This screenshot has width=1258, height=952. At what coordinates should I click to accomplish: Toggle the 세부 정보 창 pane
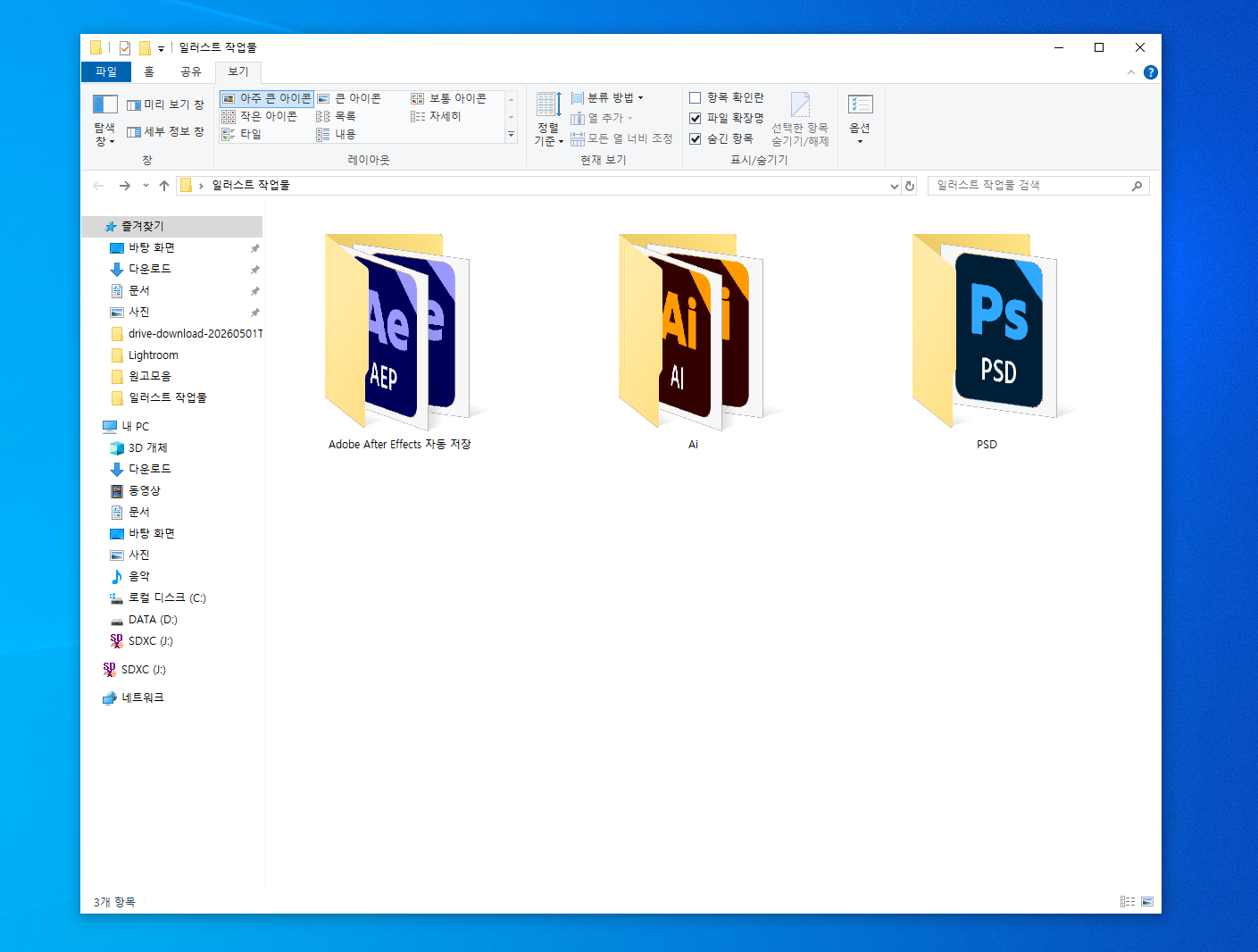165,131
